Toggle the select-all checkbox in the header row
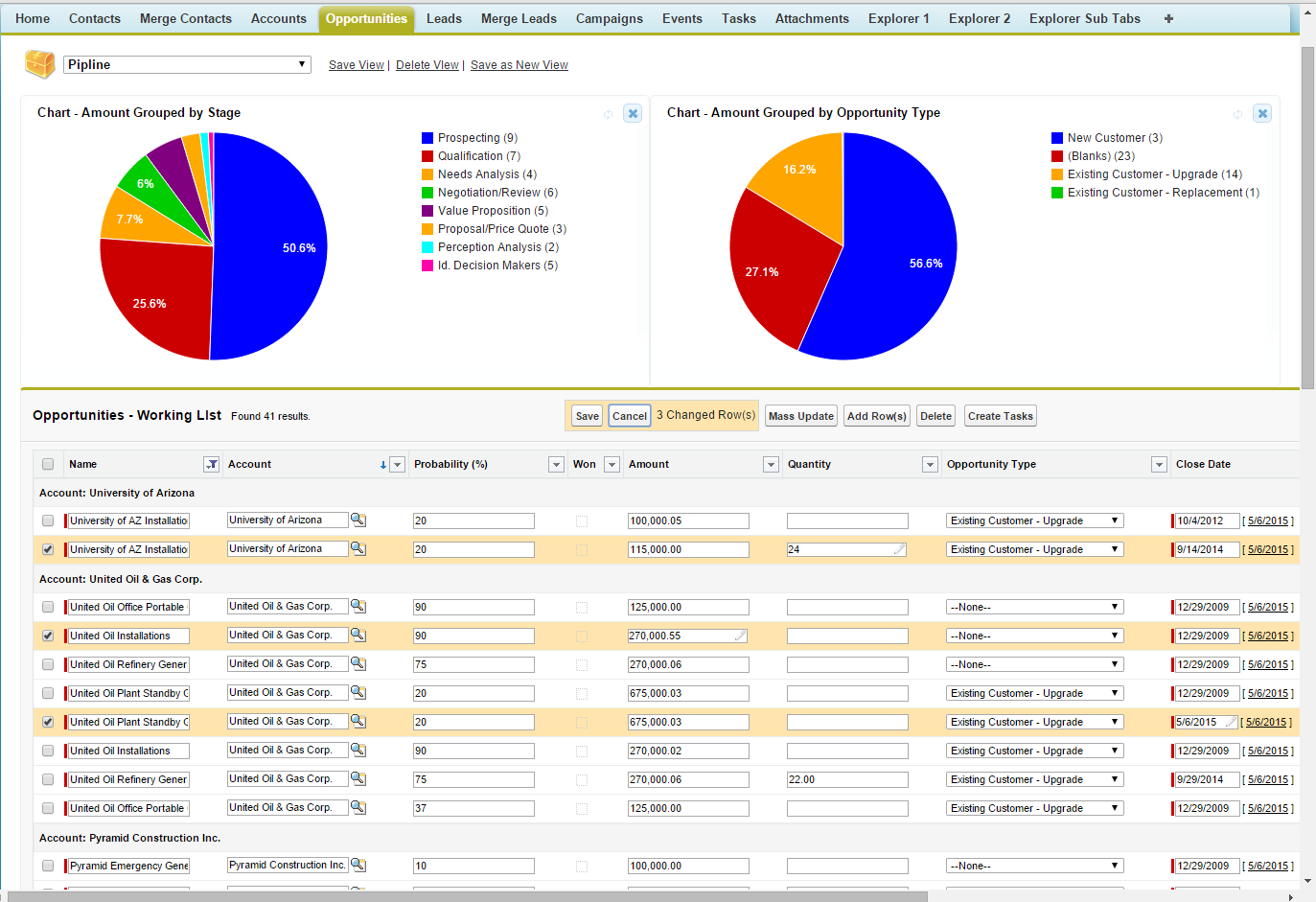1316x902 pixels. [47, 464]
